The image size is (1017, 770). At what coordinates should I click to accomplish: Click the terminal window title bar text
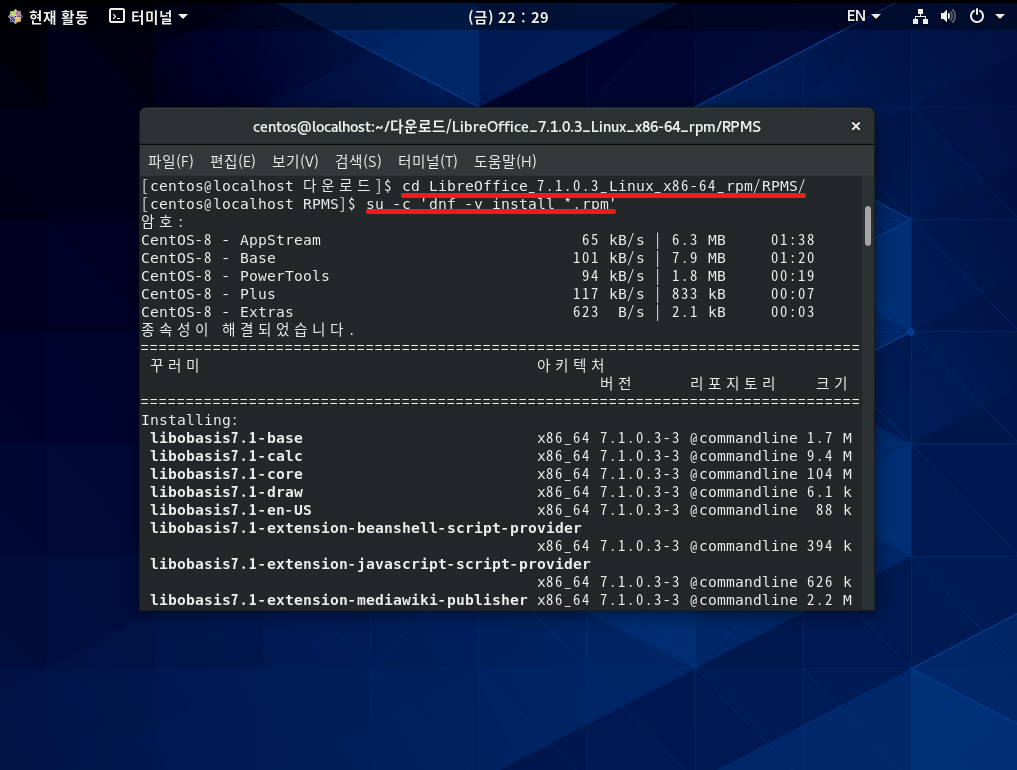pyautogui.click(x=507, y=126)
